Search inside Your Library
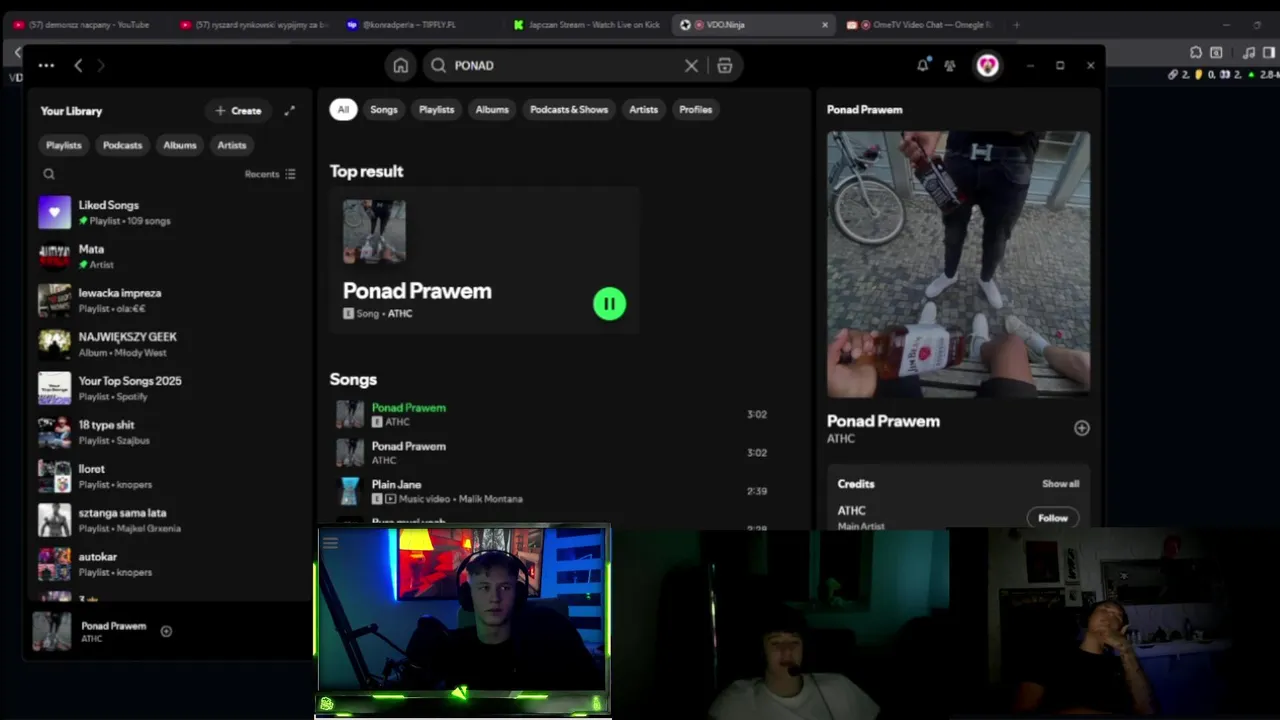This screenshot has width=1280, height=720. [x=48, y=174]
